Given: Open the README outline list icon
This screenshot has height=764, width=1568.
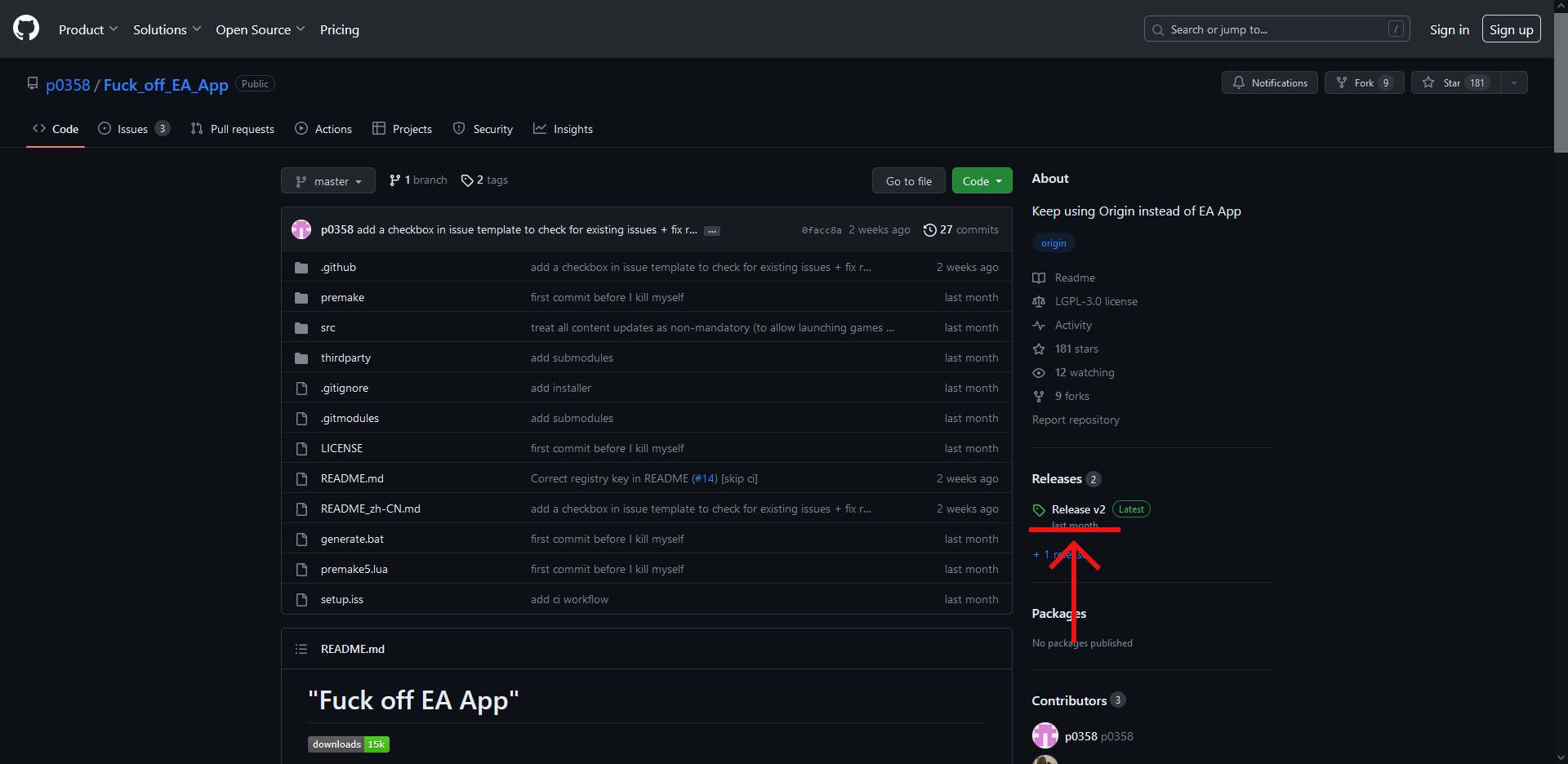Looking at the screenshot, I should pyautogui.click(x=301, y=649).
